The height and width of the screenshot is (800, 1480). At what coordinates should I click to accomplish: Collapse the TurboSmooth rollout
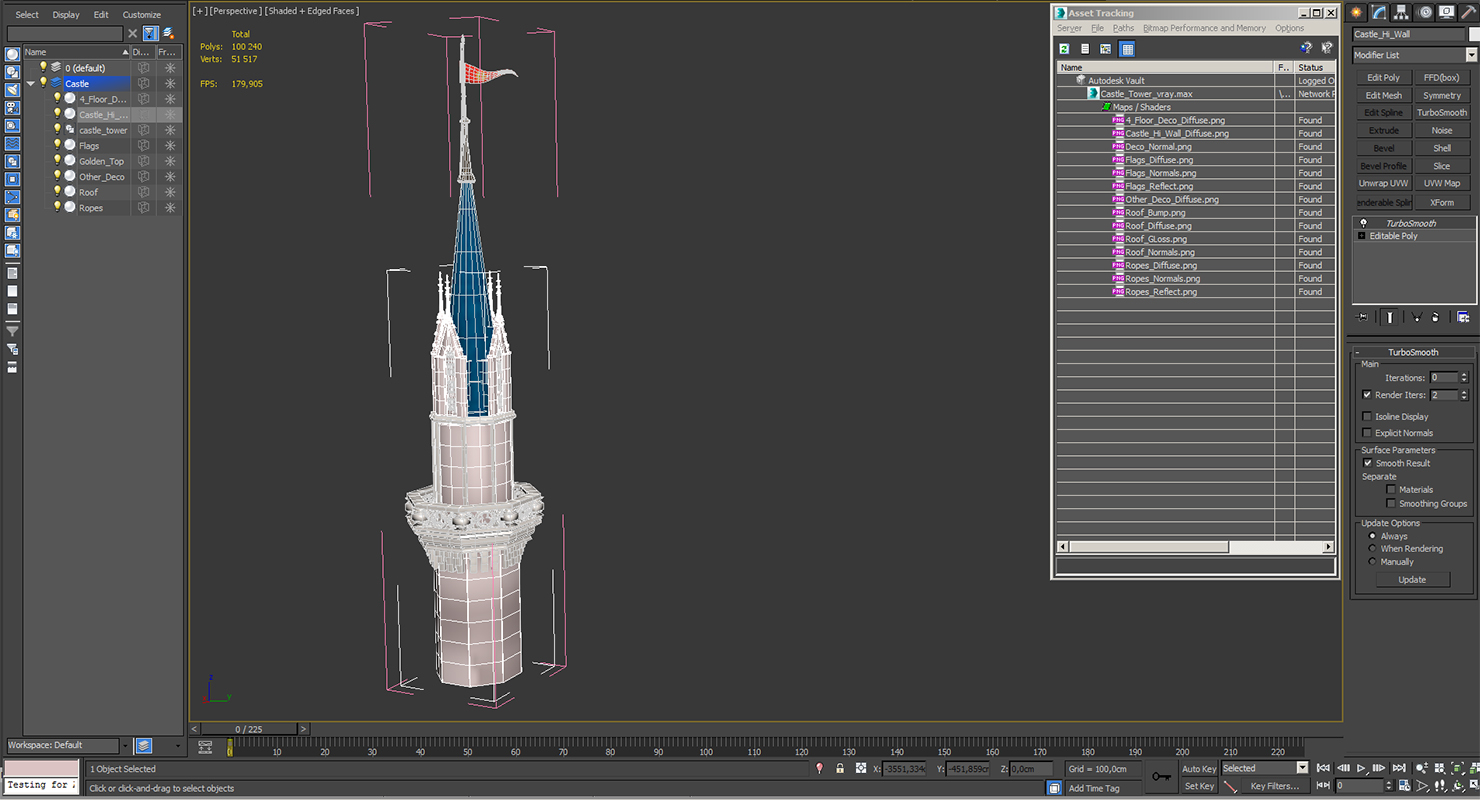tap(1413, 352)
